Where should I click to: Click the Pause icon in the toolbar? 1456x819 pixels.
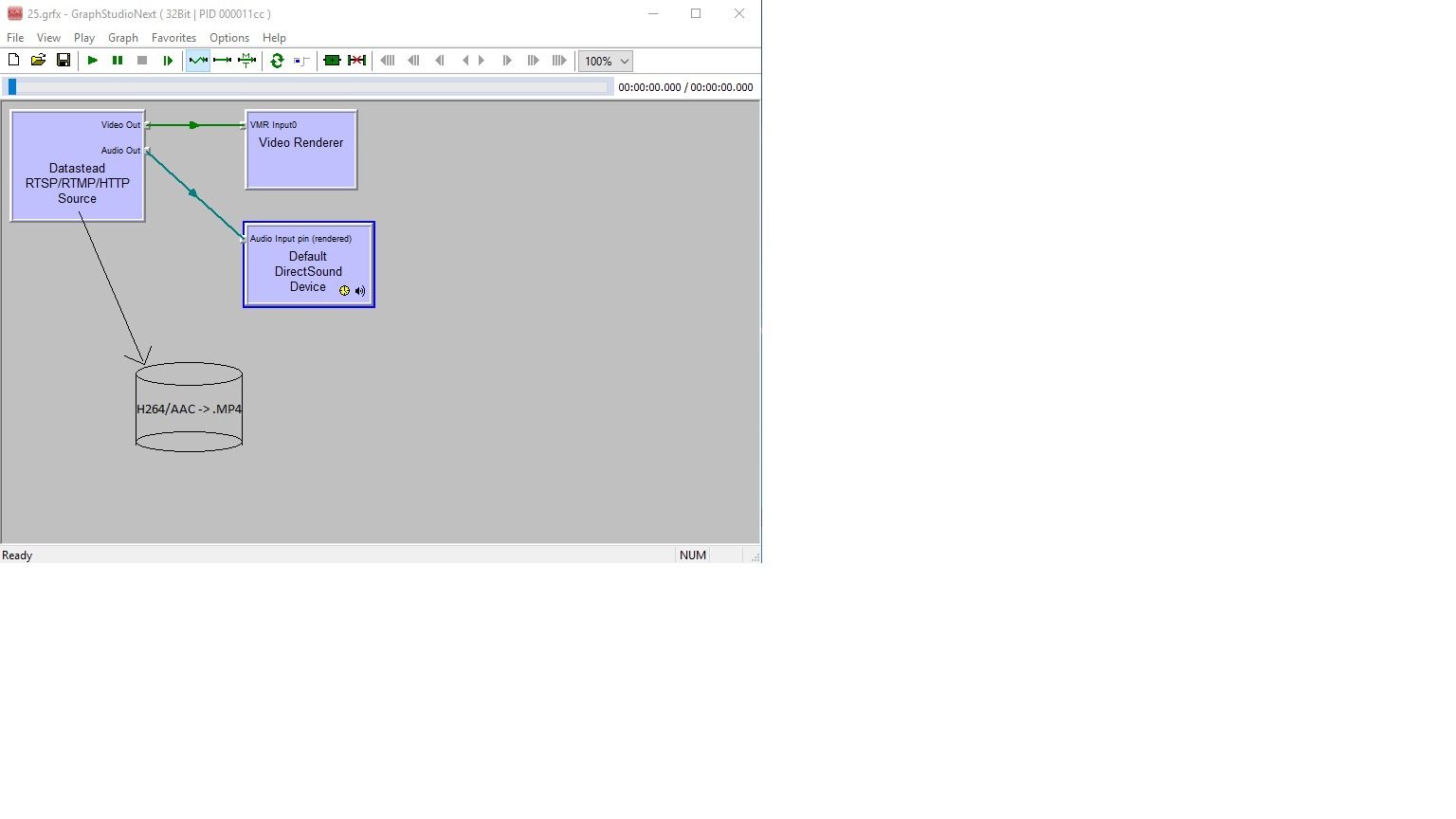tap(117, 60)
